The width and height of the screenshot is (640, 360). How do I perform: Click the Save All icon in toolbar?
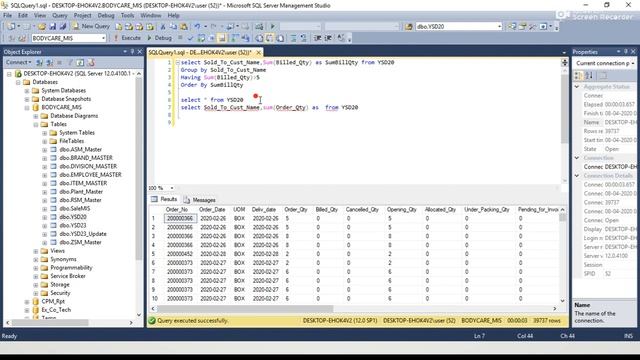point(62,27)
